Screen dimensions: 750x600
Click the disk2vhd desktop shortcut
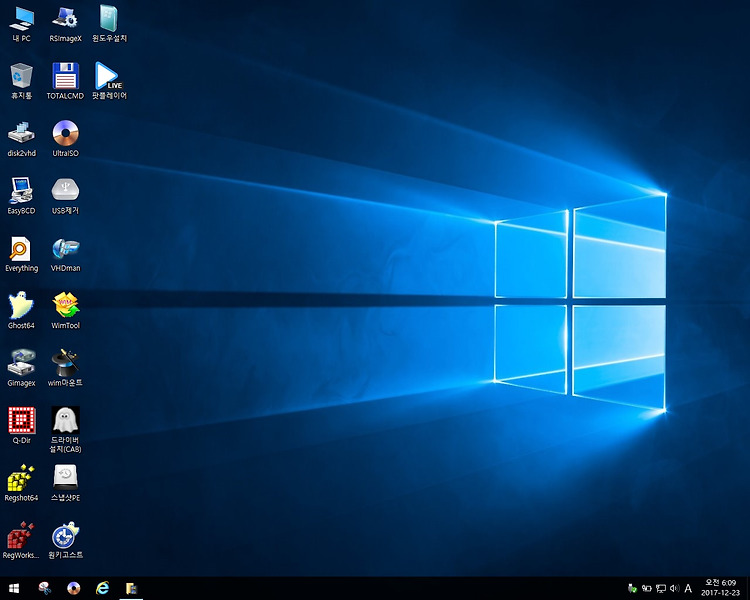tap(22, 139)
